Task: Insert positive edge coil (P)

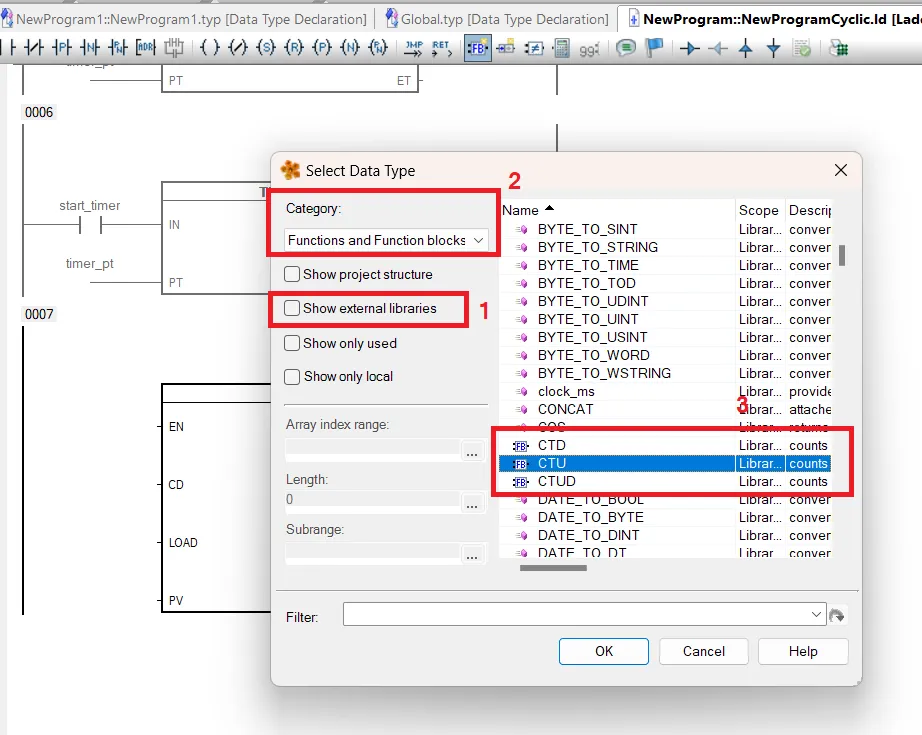Action: point(322,48)
